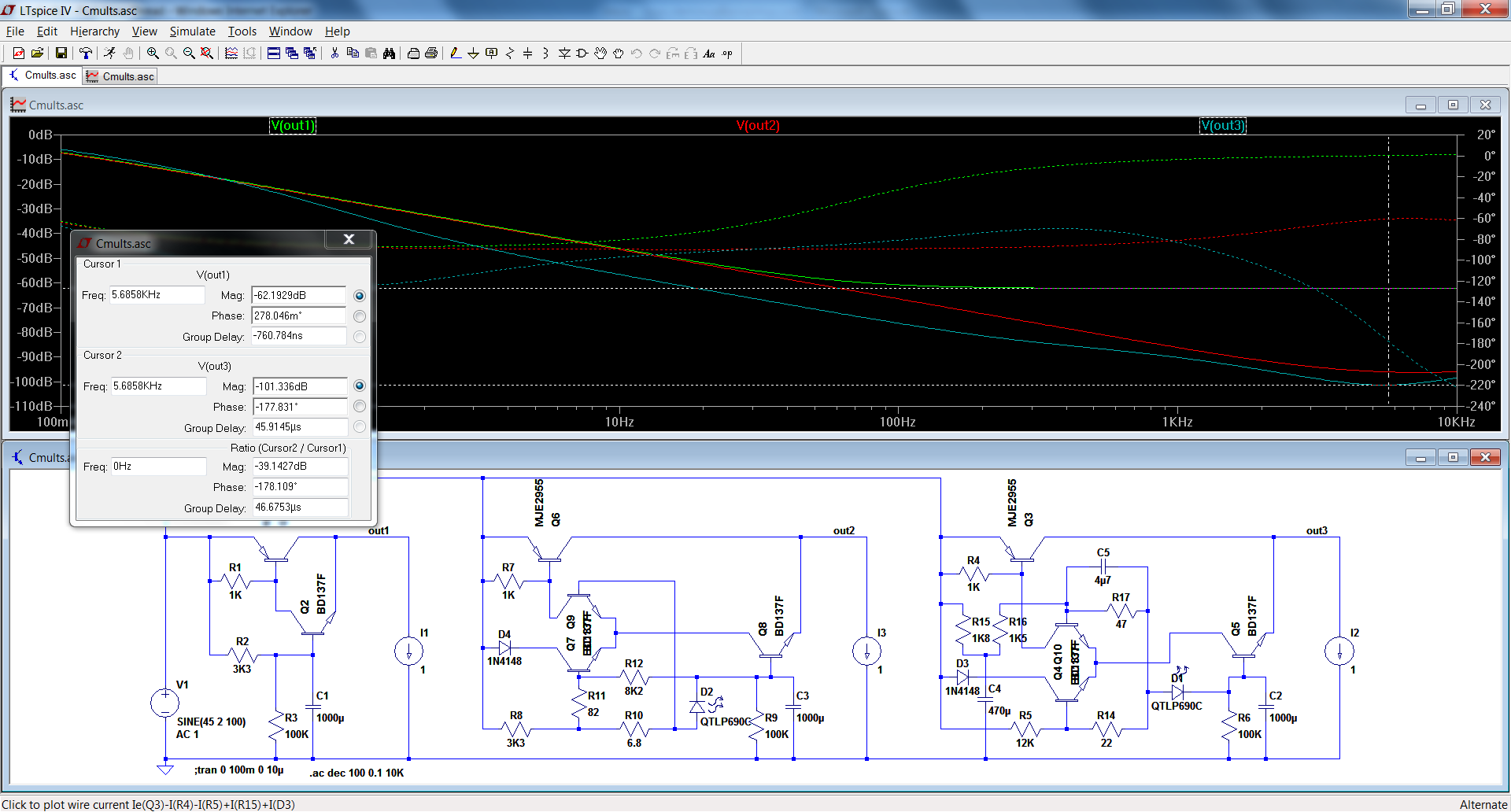Select the Text Aa tool

[x=709, y=54]
